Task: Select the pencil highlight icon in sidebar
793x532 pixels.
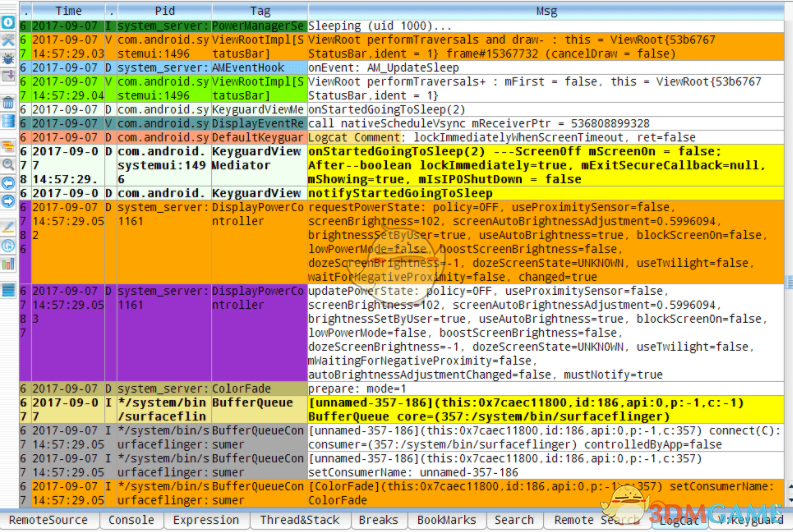Action: point(8,228)
